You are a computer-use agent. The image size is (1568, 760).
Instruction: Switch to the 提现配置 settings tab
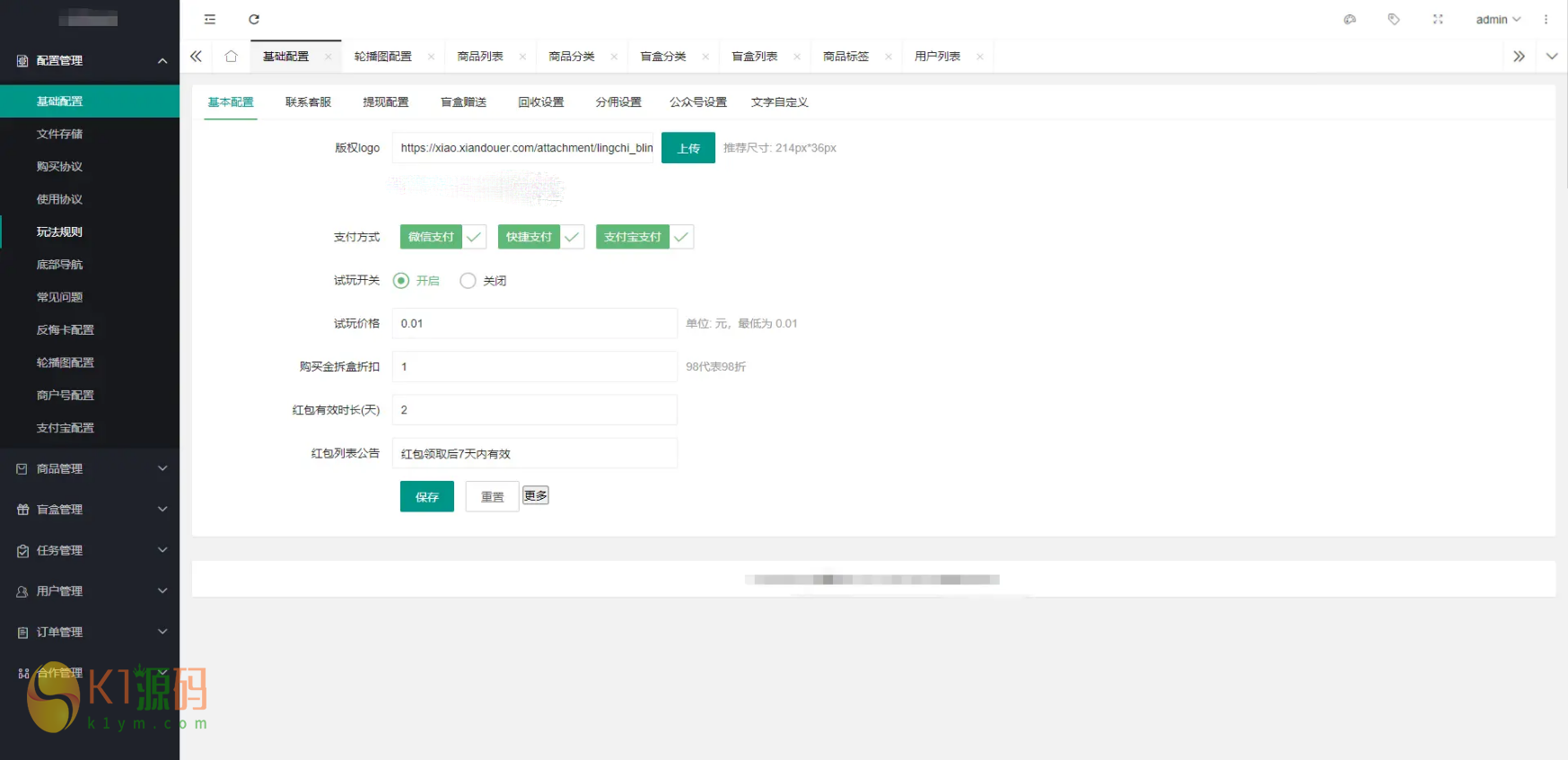(x=386, y=102)
